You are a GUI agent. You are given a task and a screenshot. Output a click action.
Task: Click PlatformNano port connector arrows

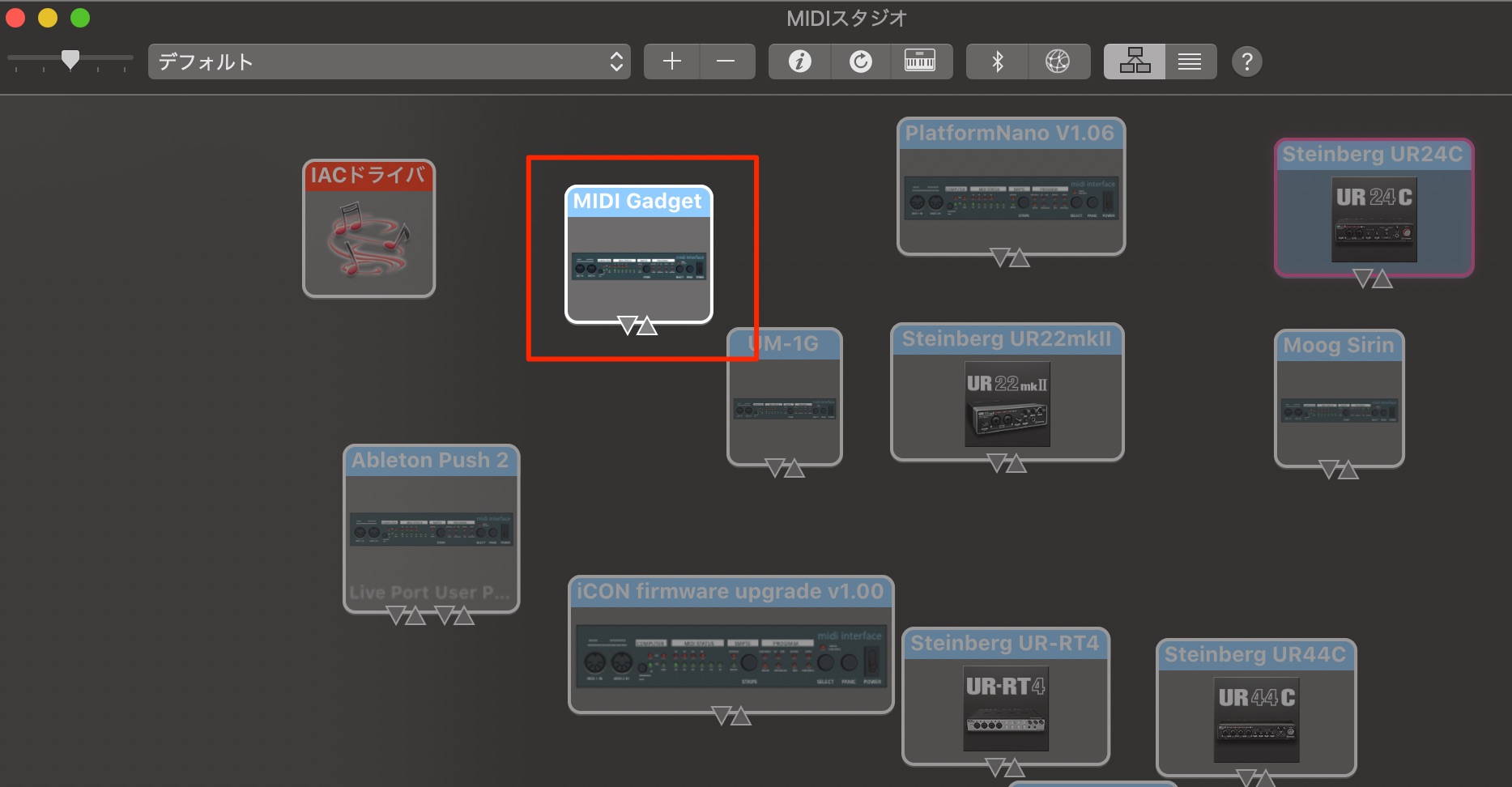(1010, 257)
